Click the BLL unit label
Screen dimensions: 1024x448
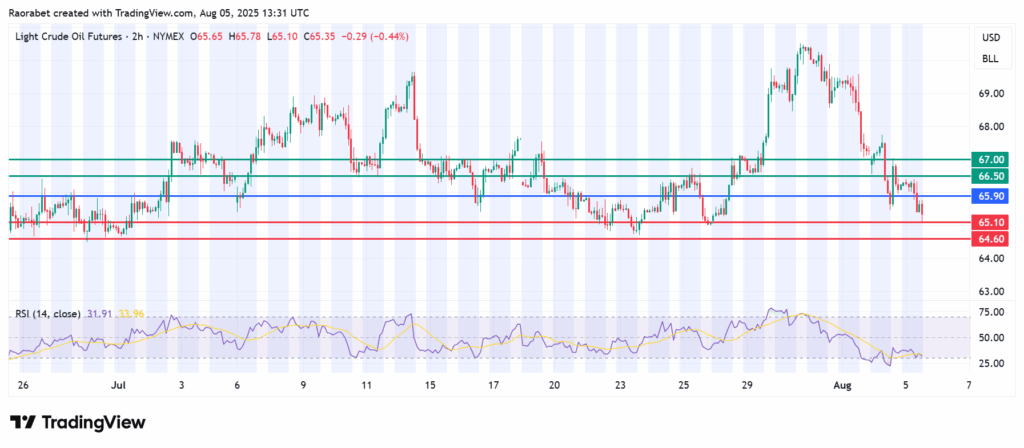pyautogui.click(x=990, y=60)
